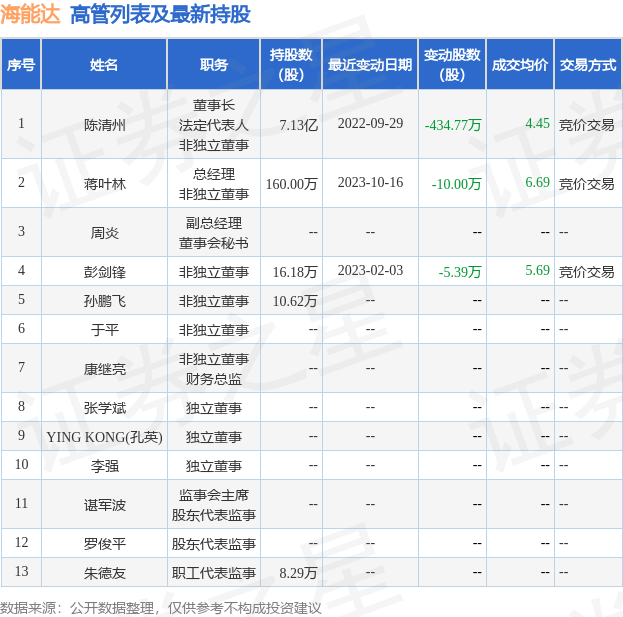Click the name 张学斌
The width and height of the screenshot is (623, 617).
(105, 408)
